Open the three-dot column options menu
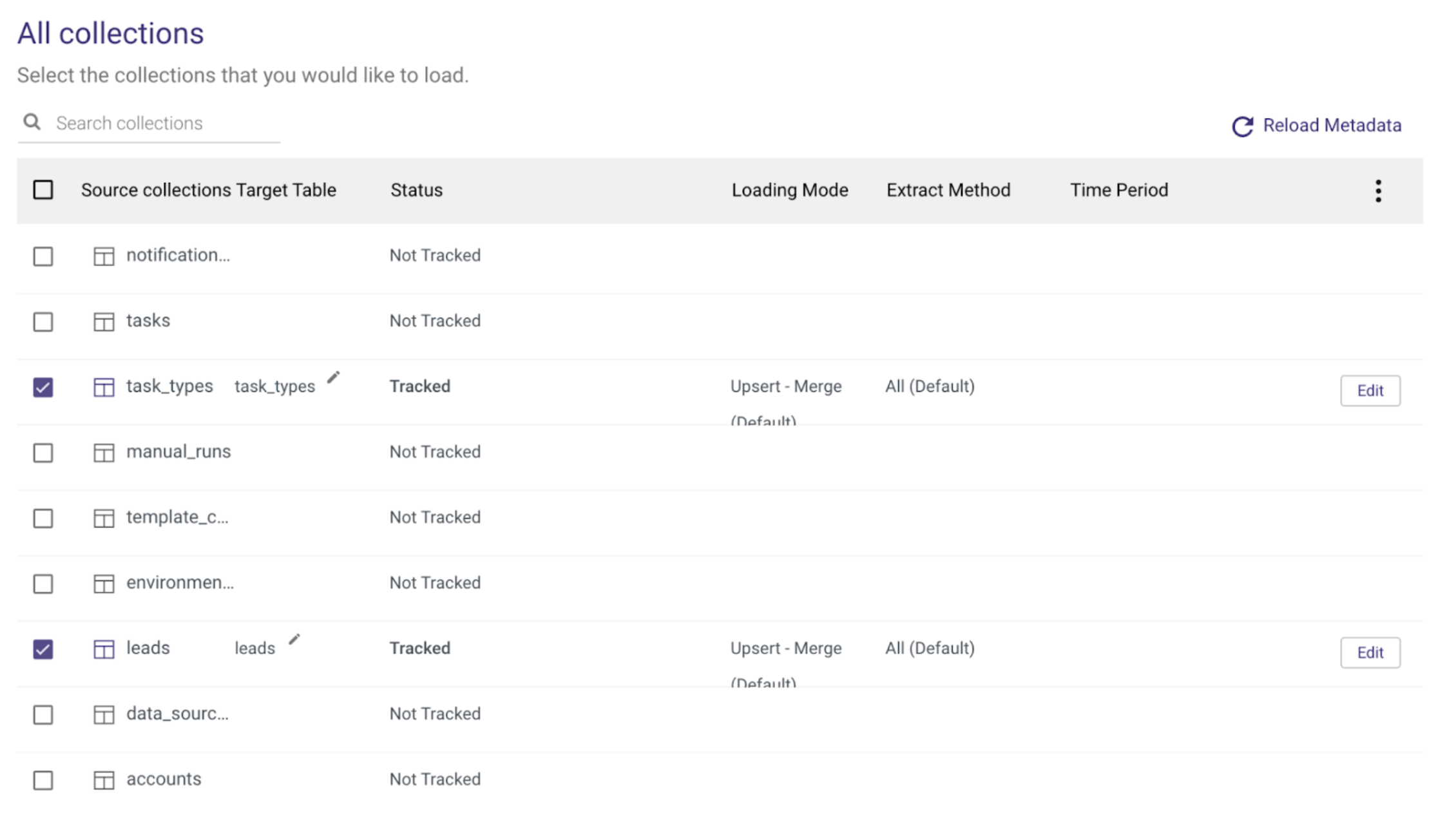The image size is (1438, 840). (1378, 191)
